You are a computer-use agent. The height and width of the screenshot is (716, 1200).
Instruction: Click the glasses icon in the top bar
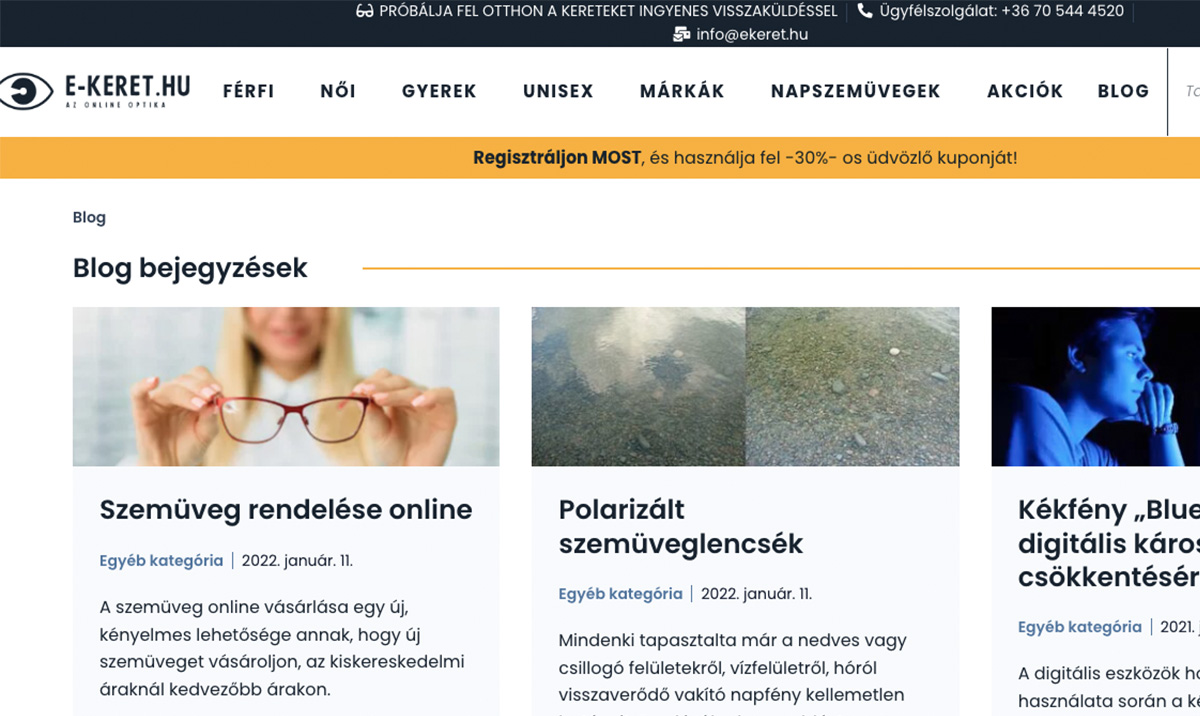365,12
